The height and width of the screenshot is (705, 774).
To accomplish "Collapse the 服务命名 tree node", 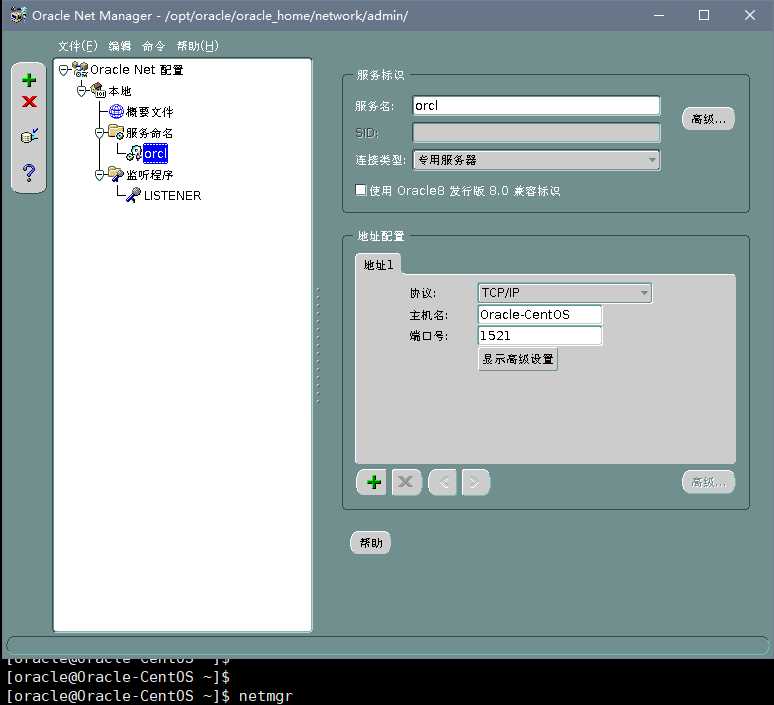I will point(99,133).
